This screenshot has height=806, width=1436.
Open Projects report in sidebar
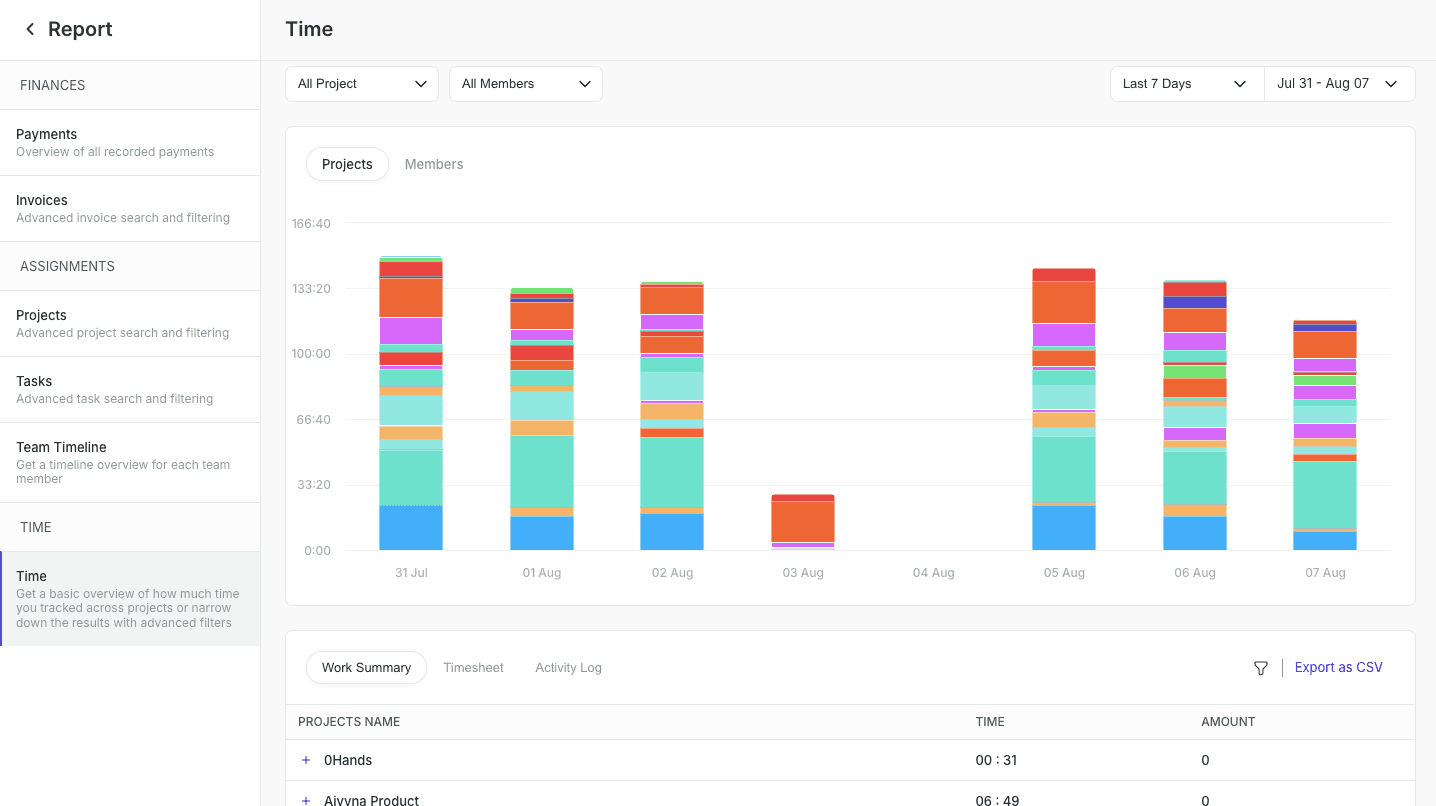pos(130,323)
